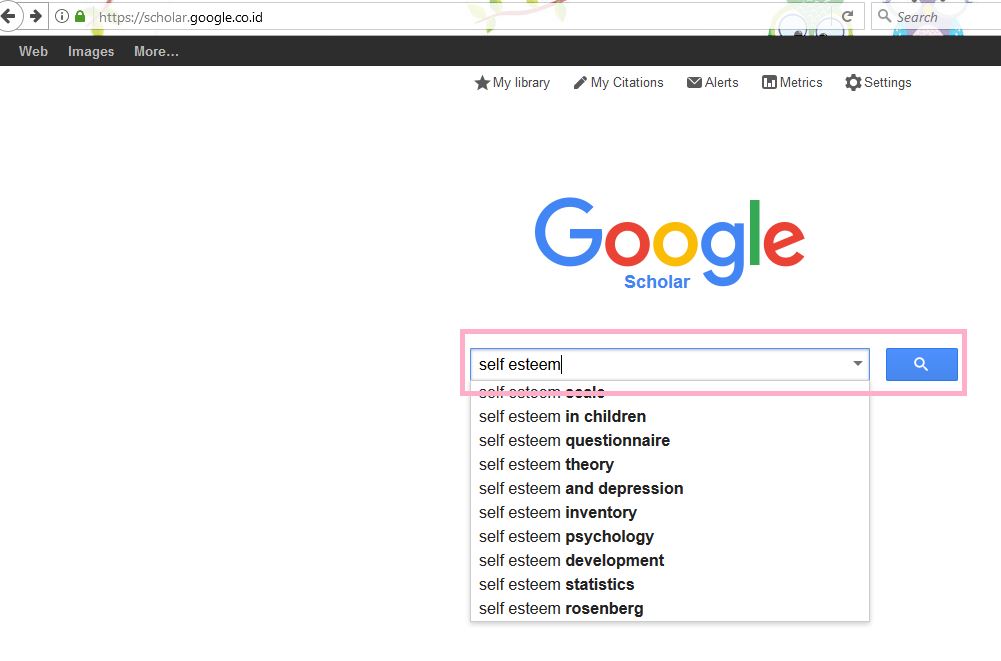Select suggestion 'self esteem and depression'
Screen dimensions: 1001x661
pos(580,488)
